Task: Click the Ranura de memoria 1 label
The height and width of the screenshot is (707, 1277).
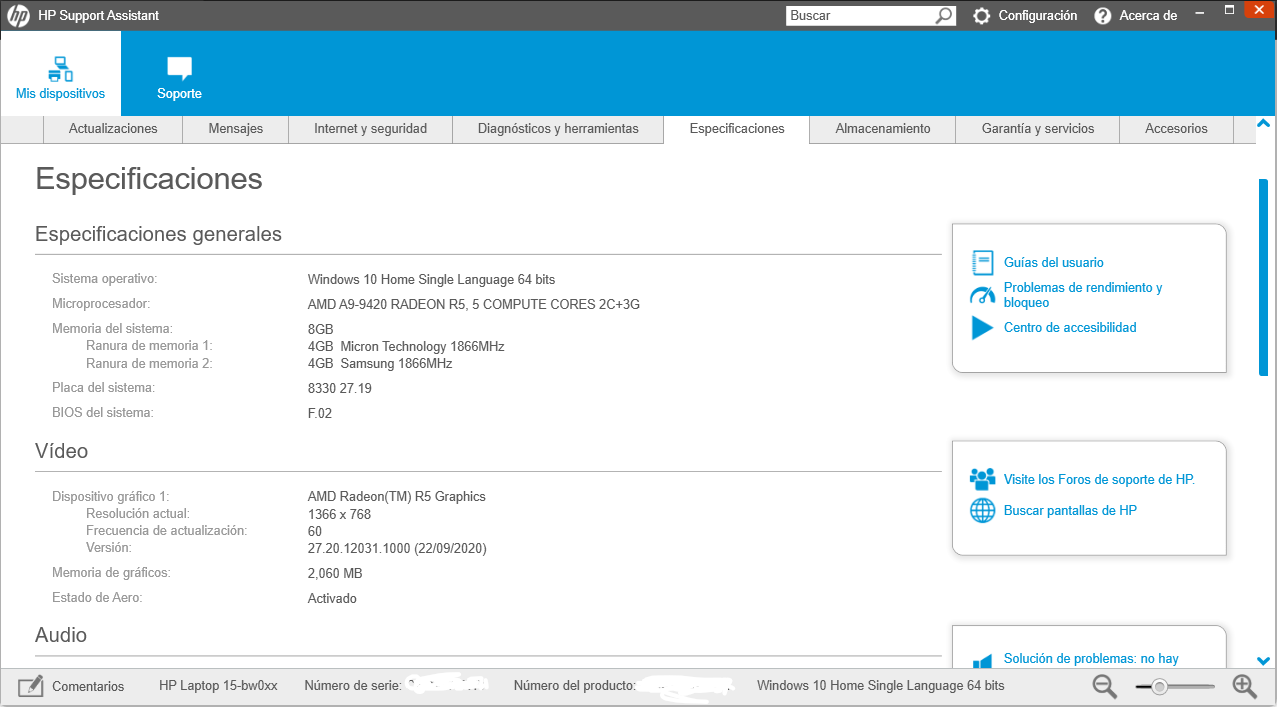Action: [149, 346]
